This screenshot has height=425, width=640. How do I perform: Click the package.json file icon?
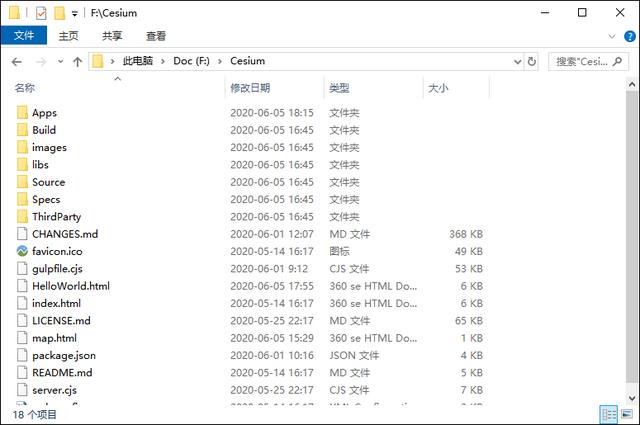coord(22,355)
